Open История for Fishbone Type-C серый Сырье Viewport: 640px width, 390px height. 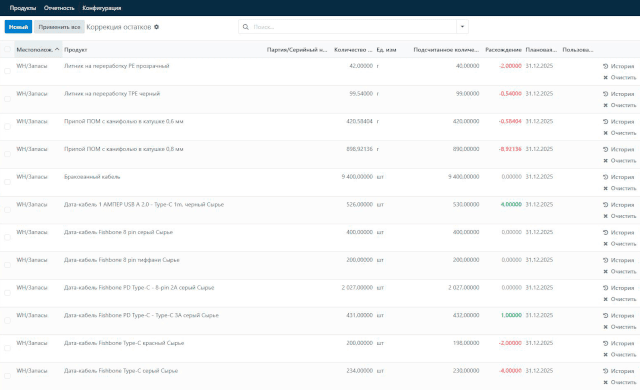coord(618,371)
